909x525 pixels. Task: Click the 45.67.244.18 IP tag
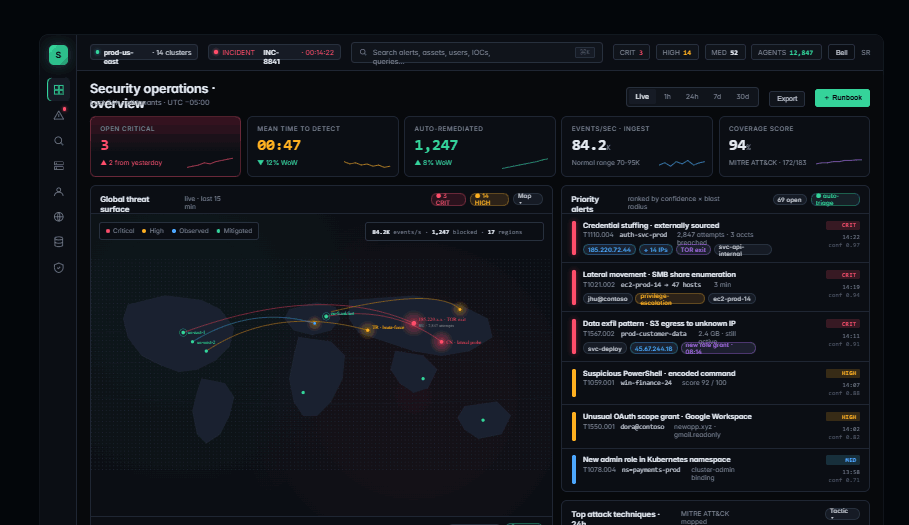click(653, 348)
